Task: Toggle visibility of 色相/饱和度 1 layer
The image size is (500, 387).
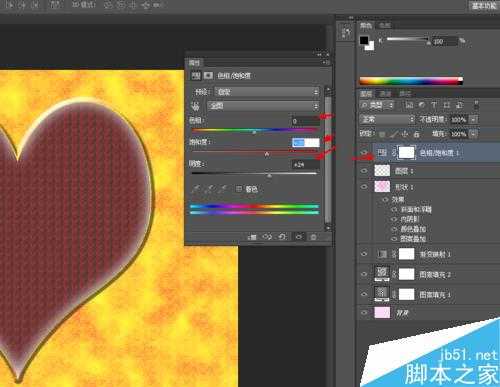Action: tap(364, 153)
